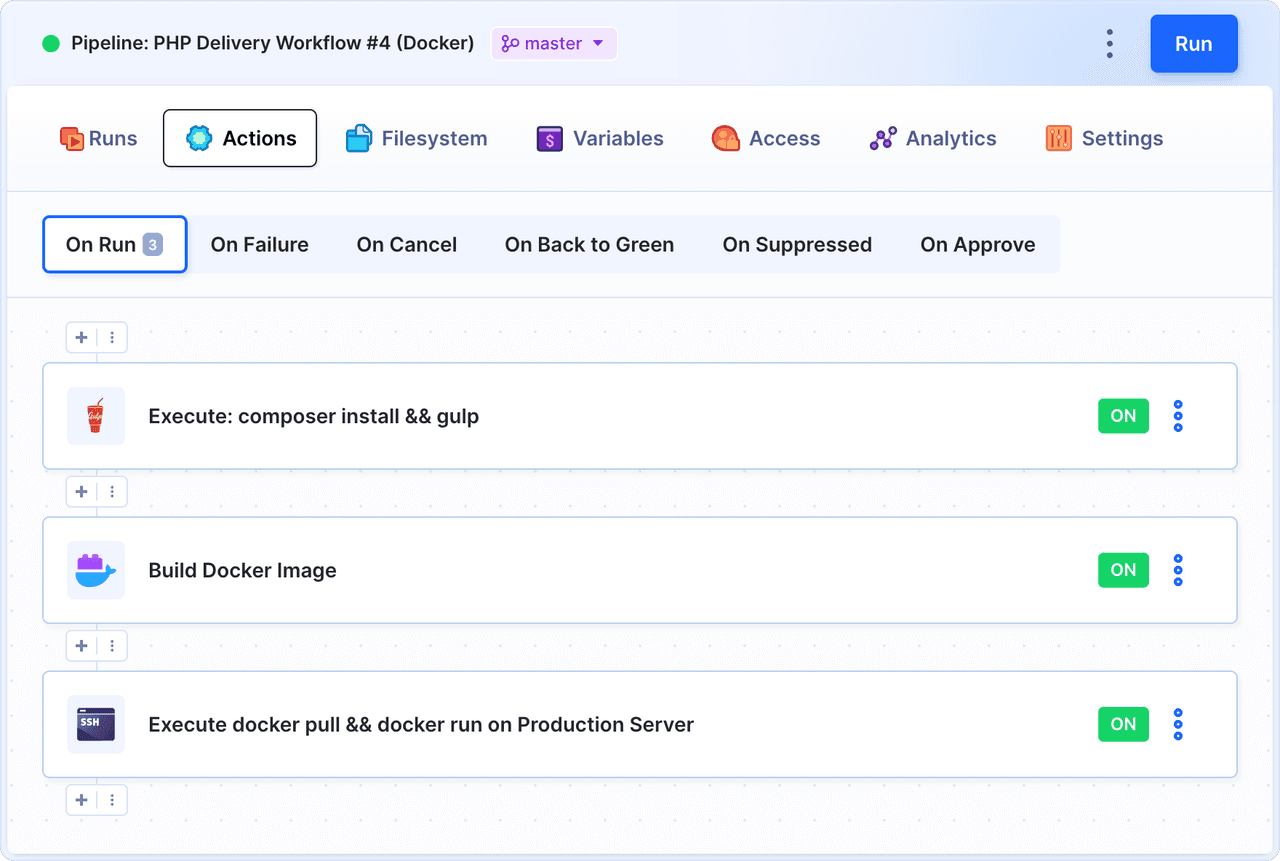
Task: Switch to On Cancel actions
Action: (x=407, y=245)
